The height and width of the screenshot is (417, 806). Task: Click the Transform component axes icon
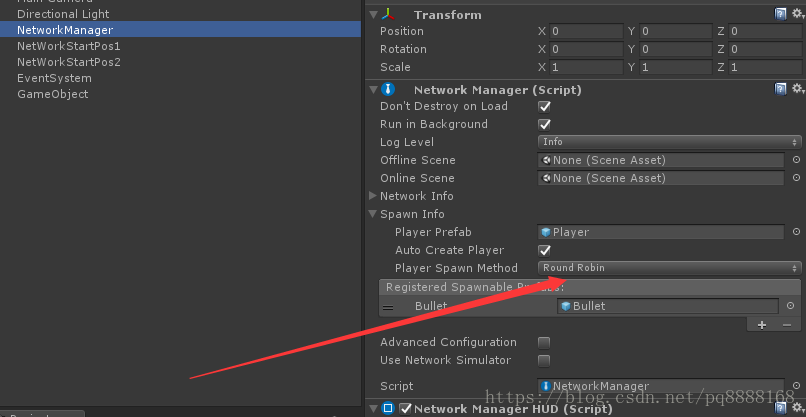coord(389,14)
